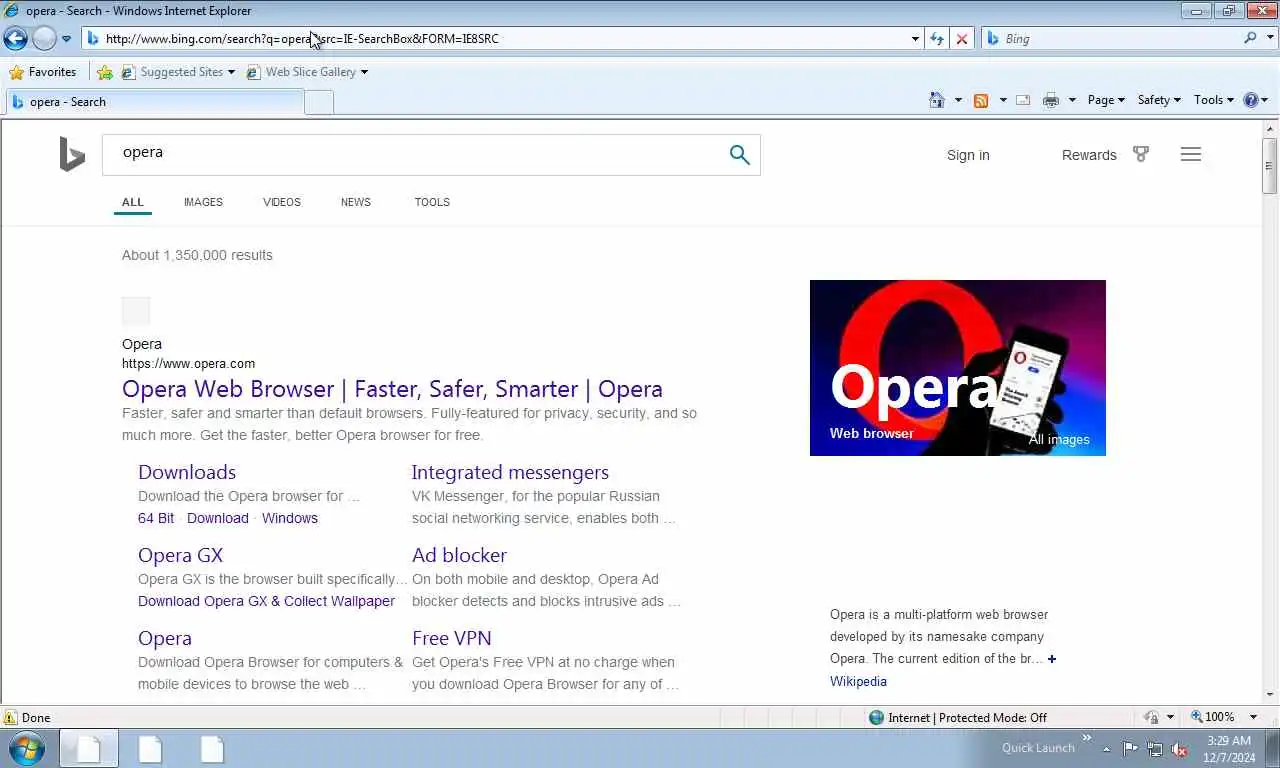The width and height of the screenshot is (1280, 768).
Task: Click the zoom level 100% button
Action: tap(1212, 717)
